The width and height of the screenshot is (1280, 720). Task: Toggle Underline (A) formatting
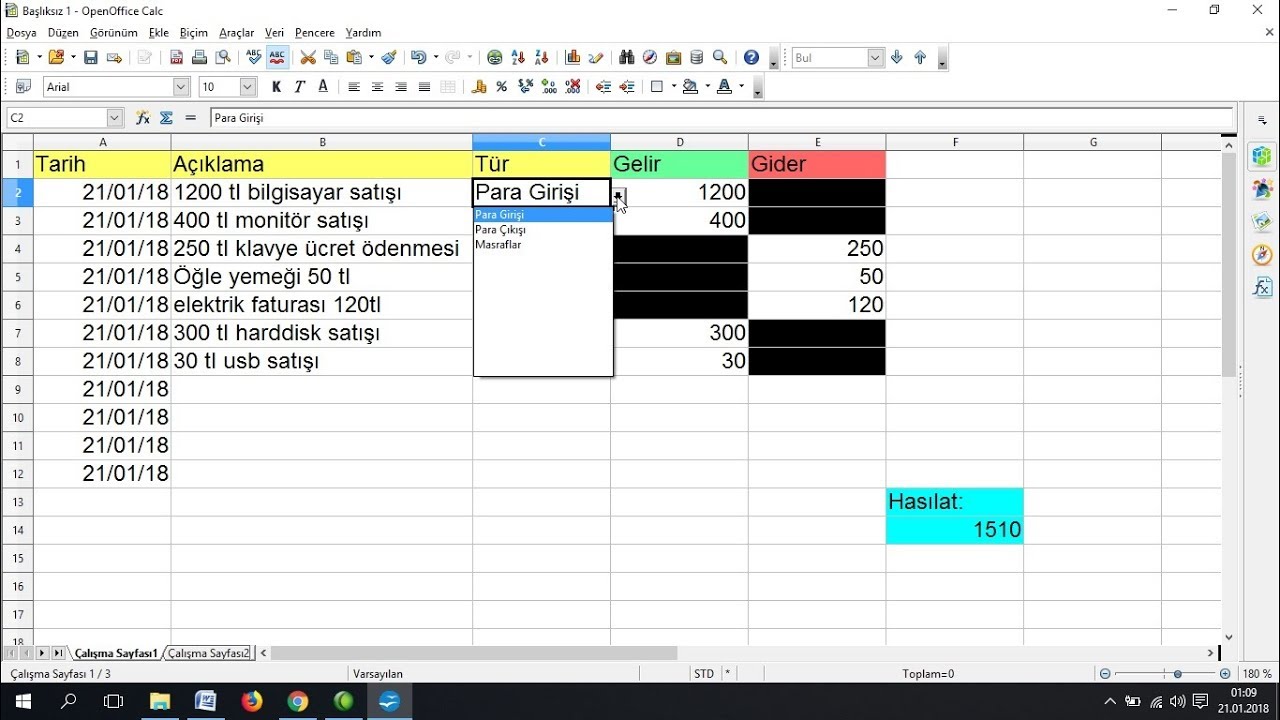[x=323, y=87]
